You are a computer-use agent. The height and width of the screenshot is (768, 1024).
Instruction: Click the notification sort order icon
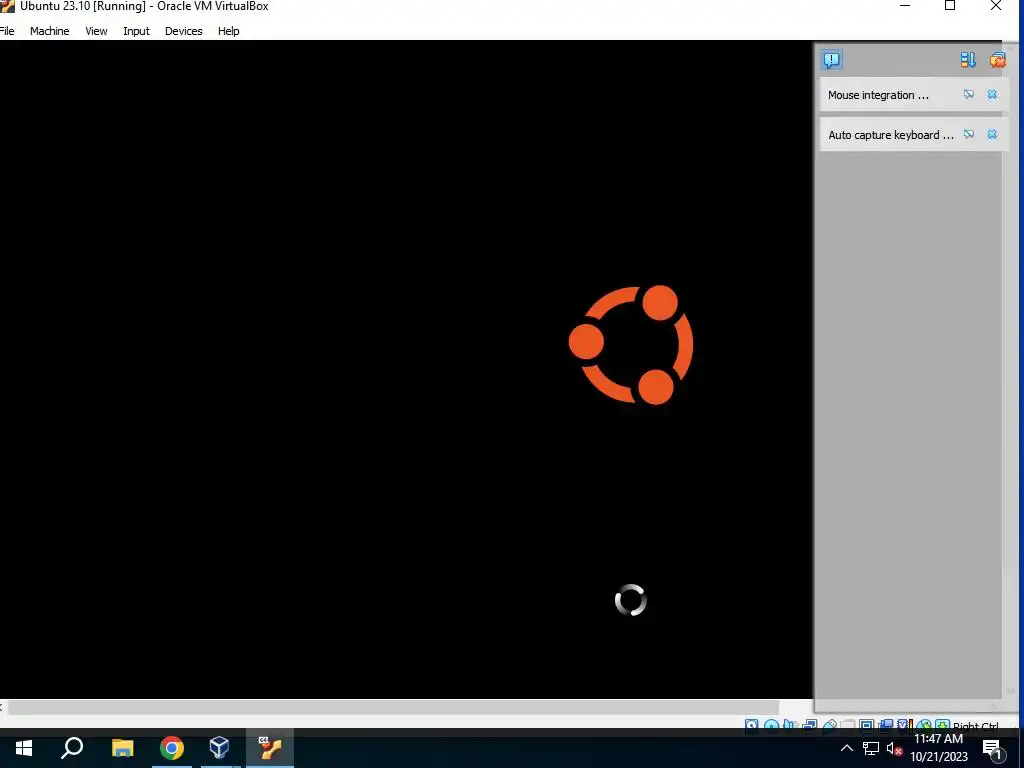pyautogui.click(x=968, y=60)
